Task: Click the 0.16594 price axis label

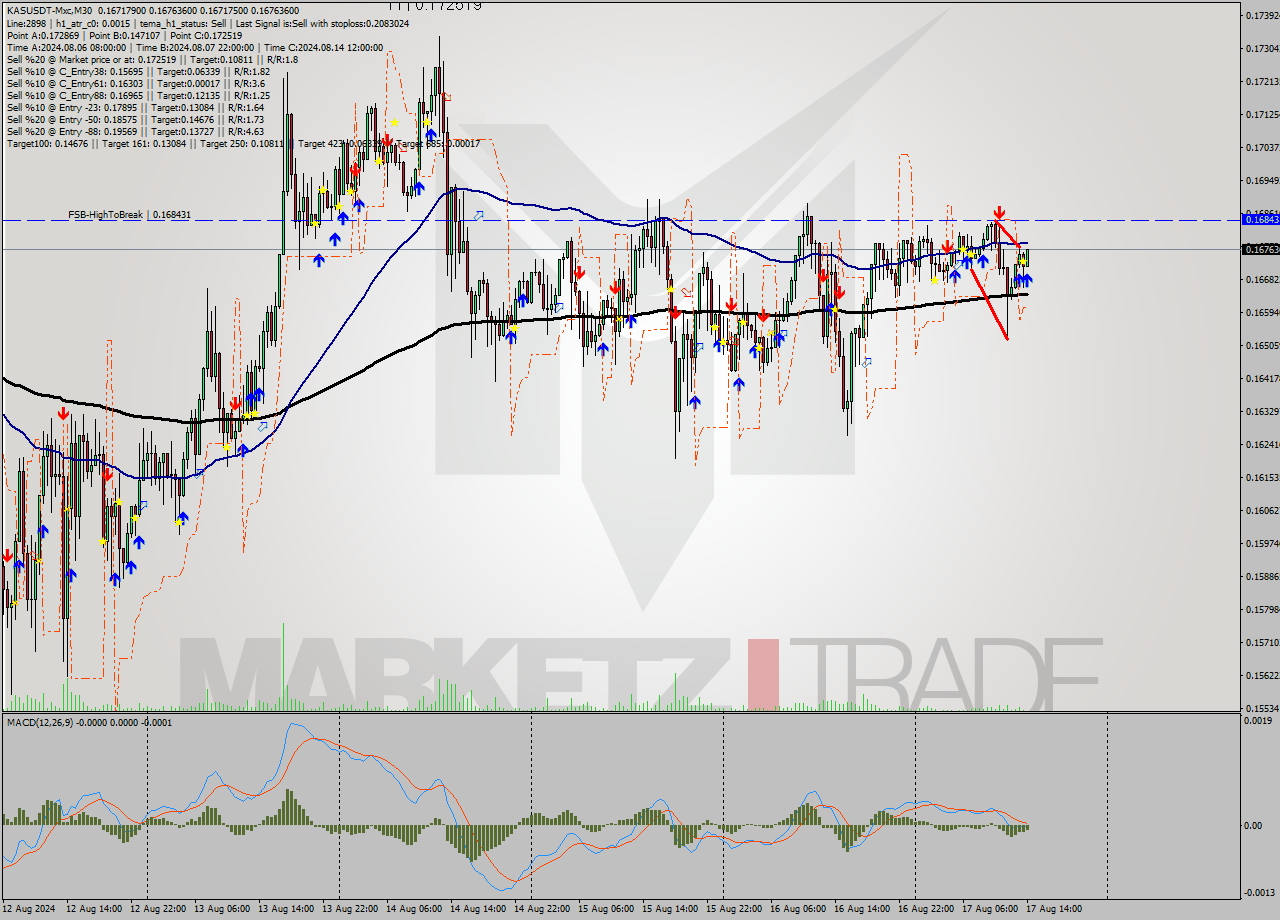Action: 1261,312
